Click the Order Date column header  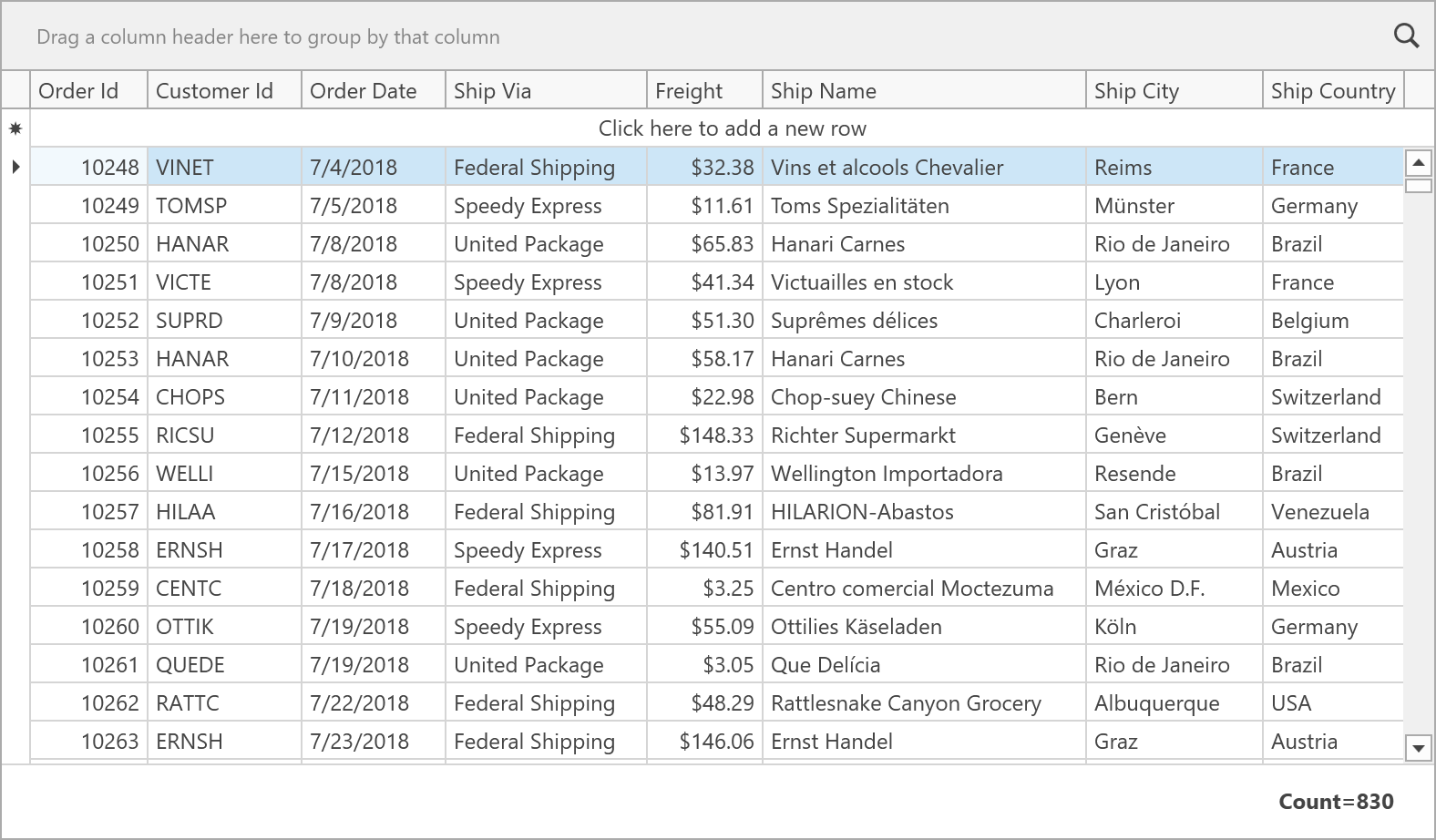click(373, 91)
